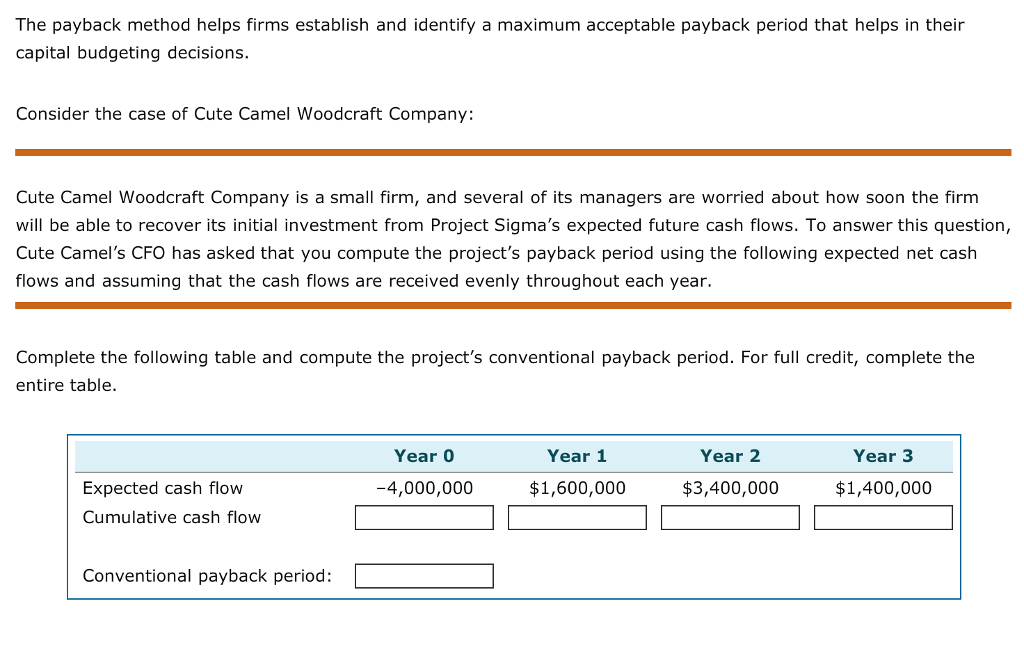Click the Expected cash flow row label
The width and height of the screenshot is (1024, 647).
pos(161,488)
